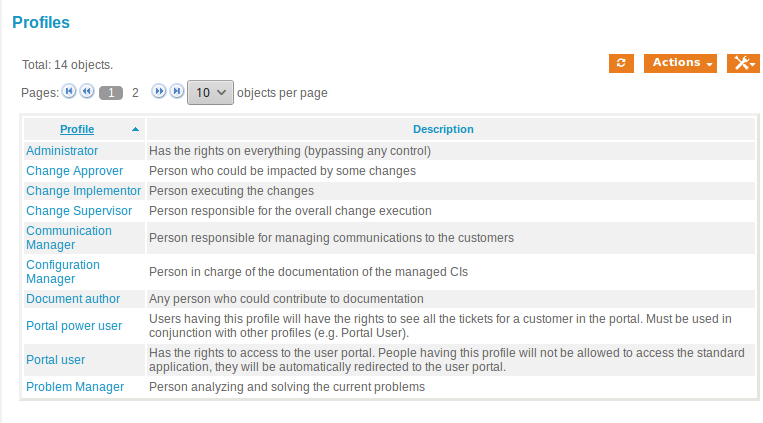Sort by the Profile column header
The image size is (763, 423).
(77, 129)
